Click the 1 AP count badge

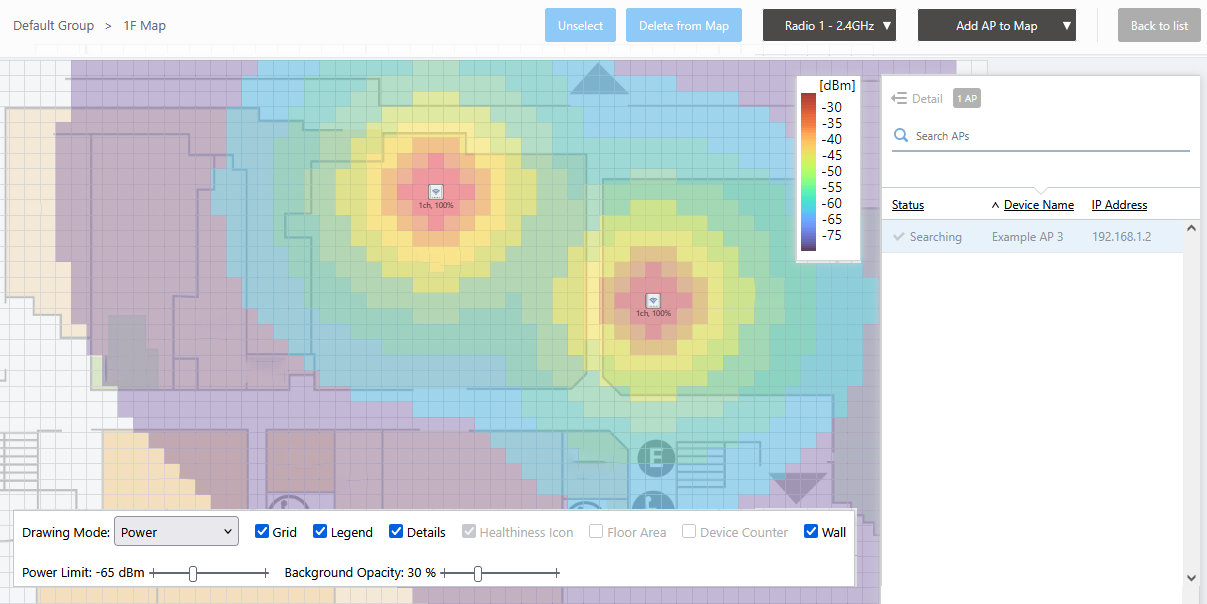[x=966, y=98]
